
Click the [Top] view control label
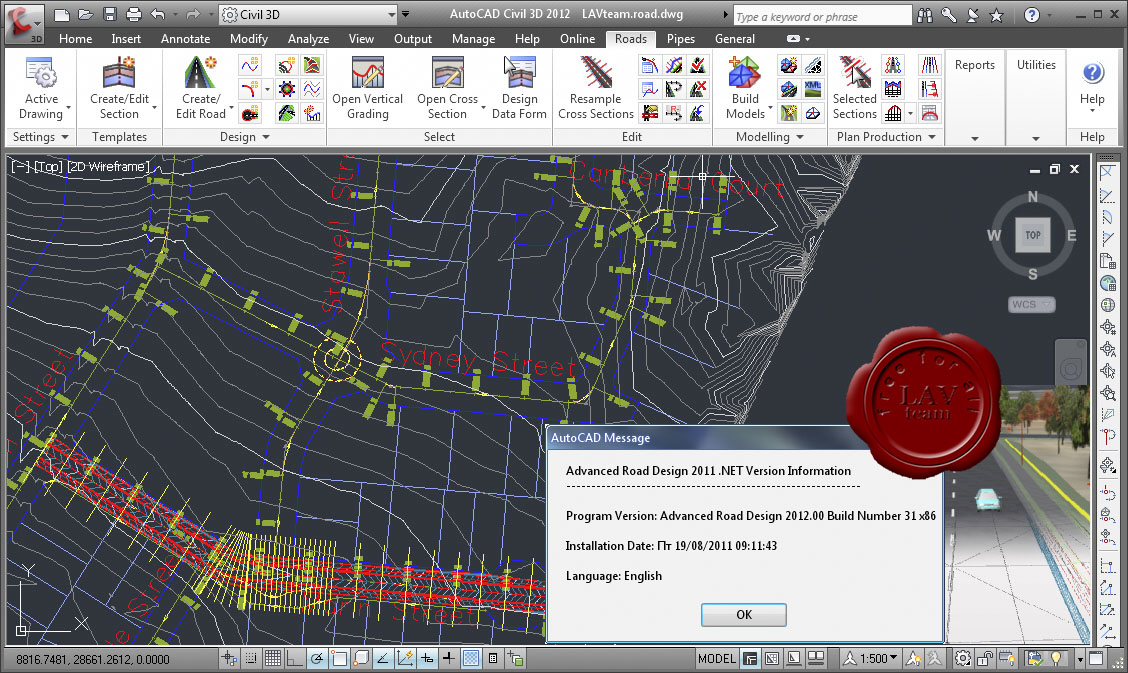[x=48, y=167]
